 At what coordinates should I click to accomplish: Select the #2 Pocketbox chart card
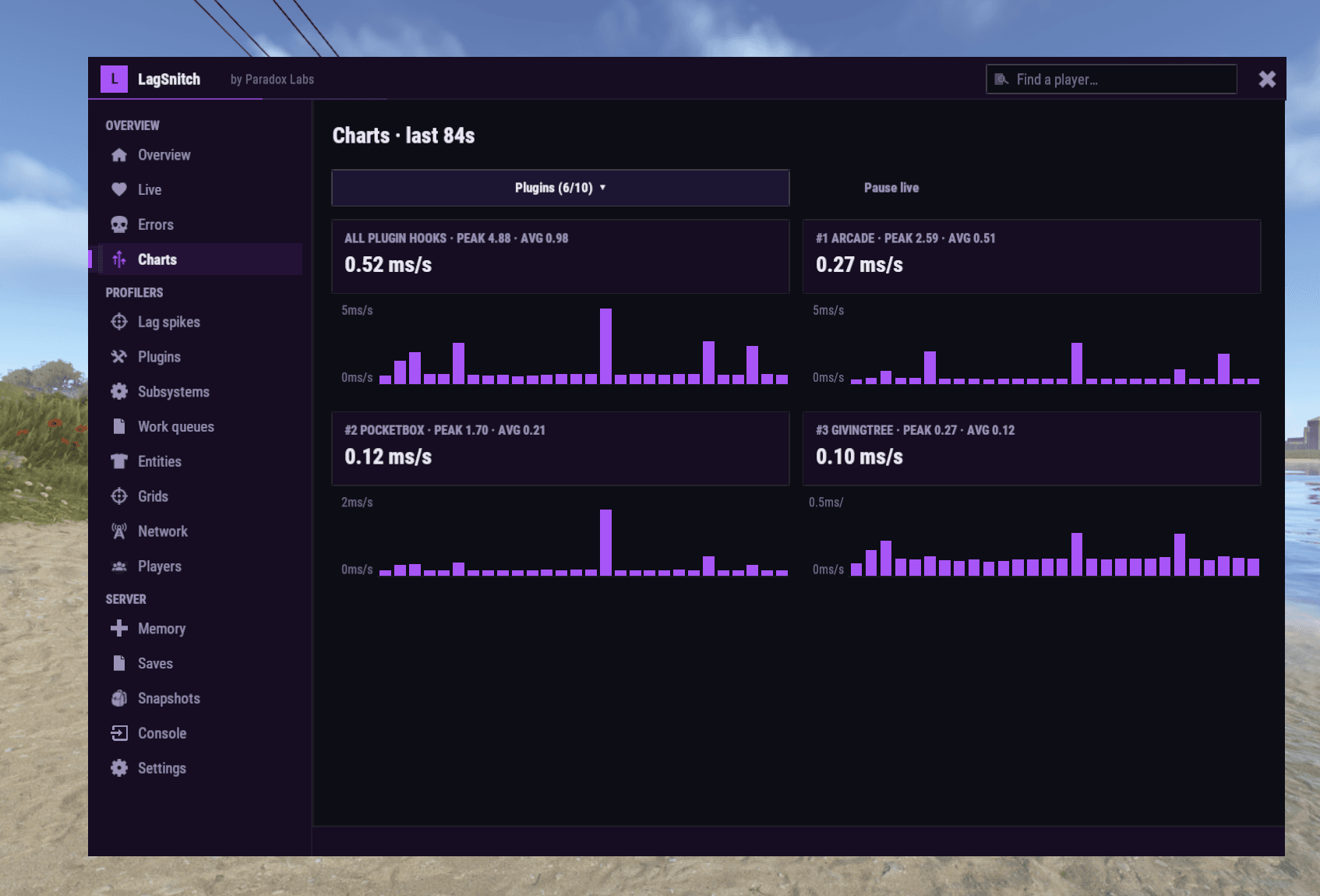560,449
